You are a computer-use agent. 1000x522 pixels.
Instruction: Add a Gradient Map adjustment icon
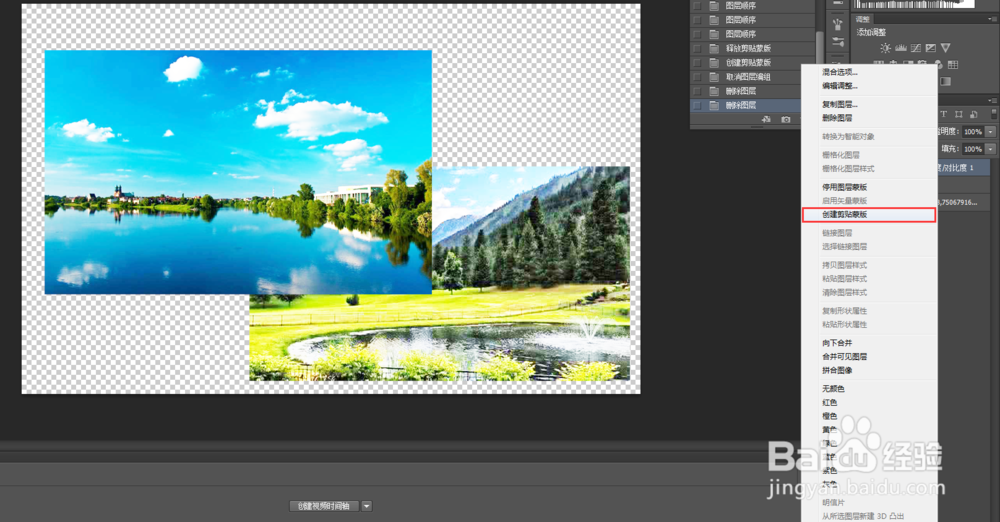pos(946,81)
